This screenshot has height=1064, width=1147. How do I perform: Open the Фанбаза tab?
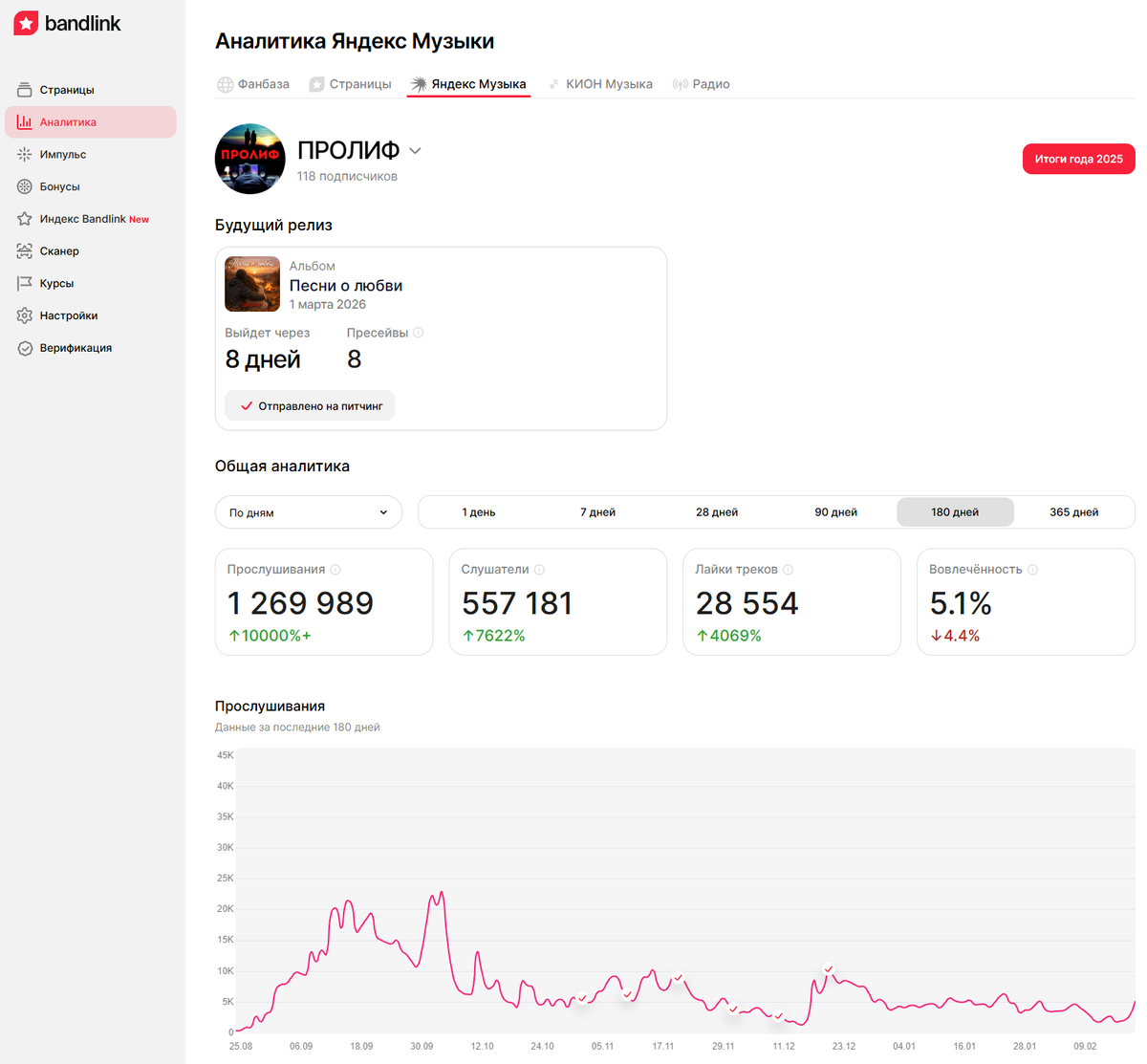click(253, 84)
